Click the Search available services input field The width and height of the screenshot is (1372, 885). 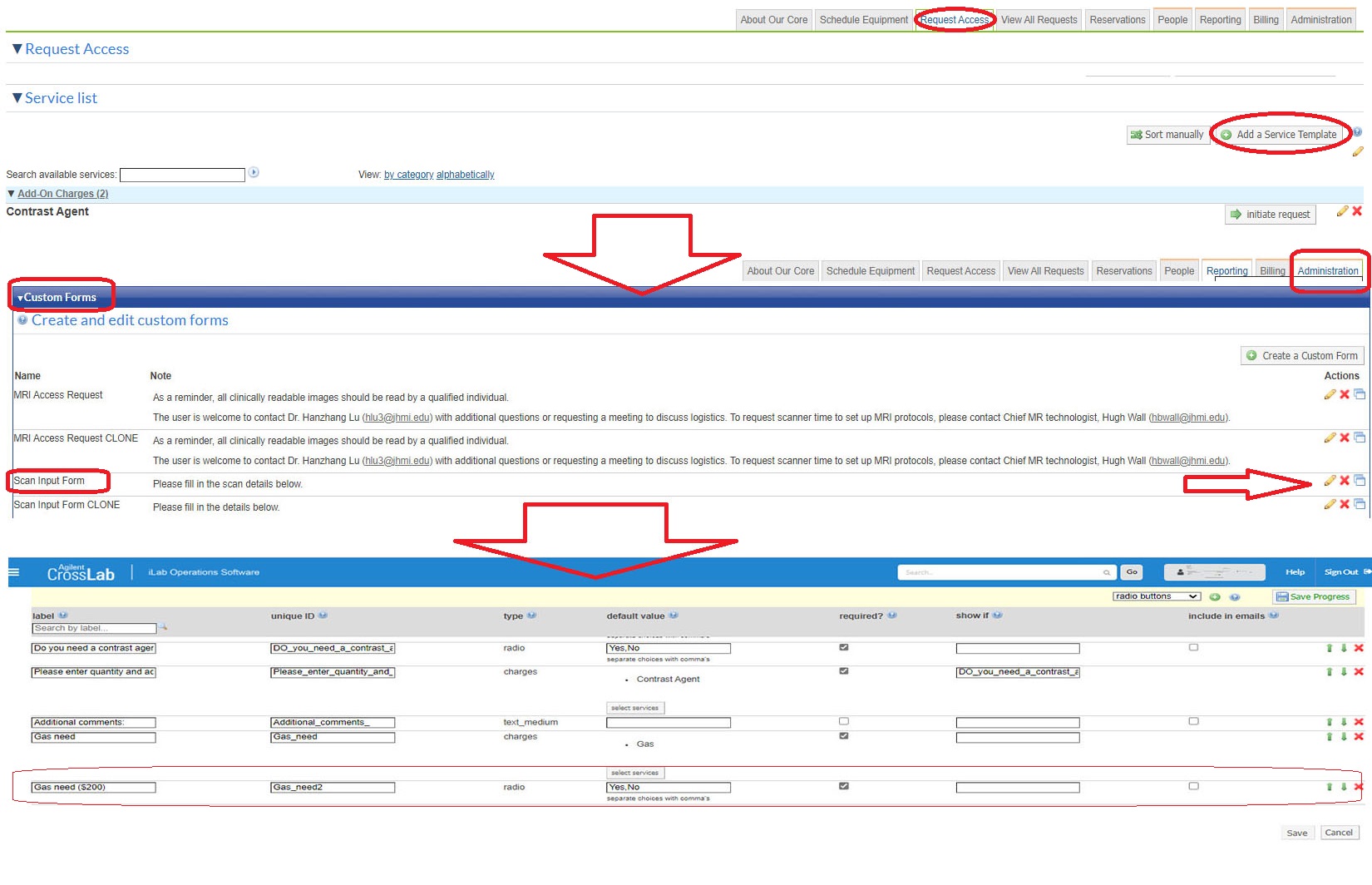pyautogui.click(x=182, y=175)
